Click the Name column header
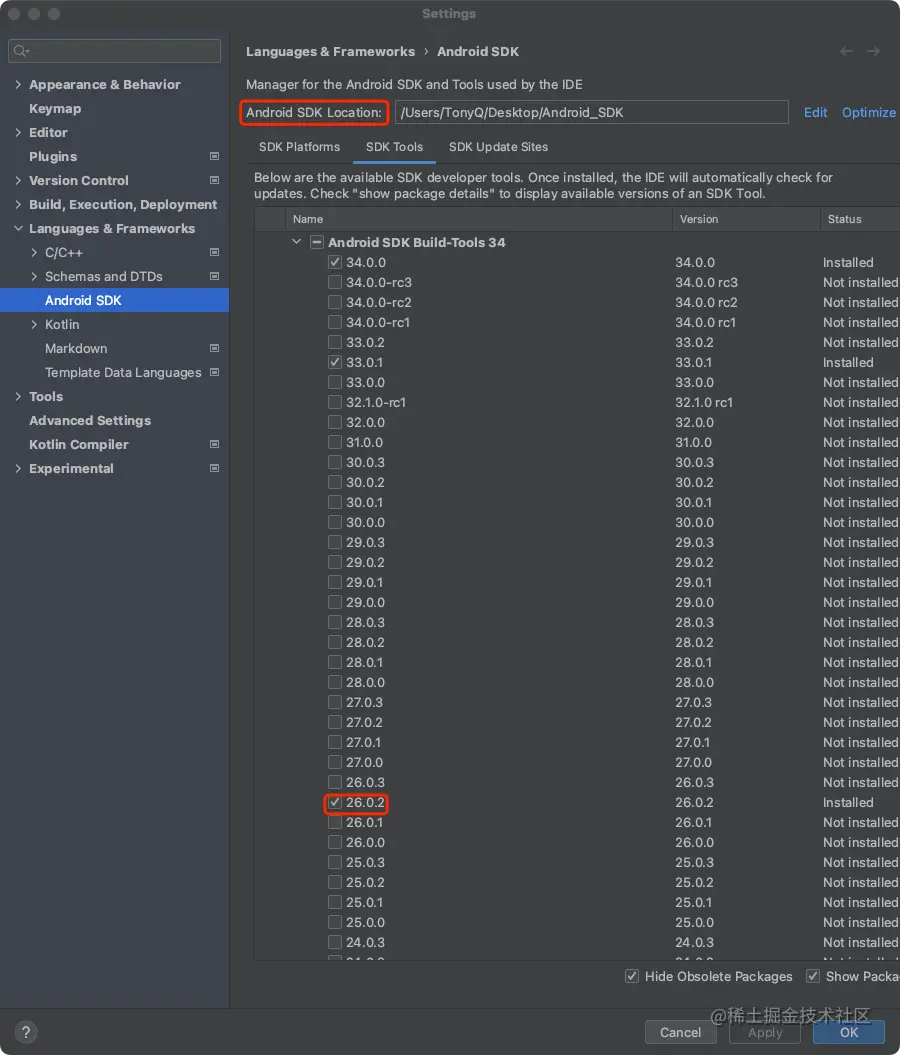This screenshot has height=1055, width=900. tap(307, 219)
